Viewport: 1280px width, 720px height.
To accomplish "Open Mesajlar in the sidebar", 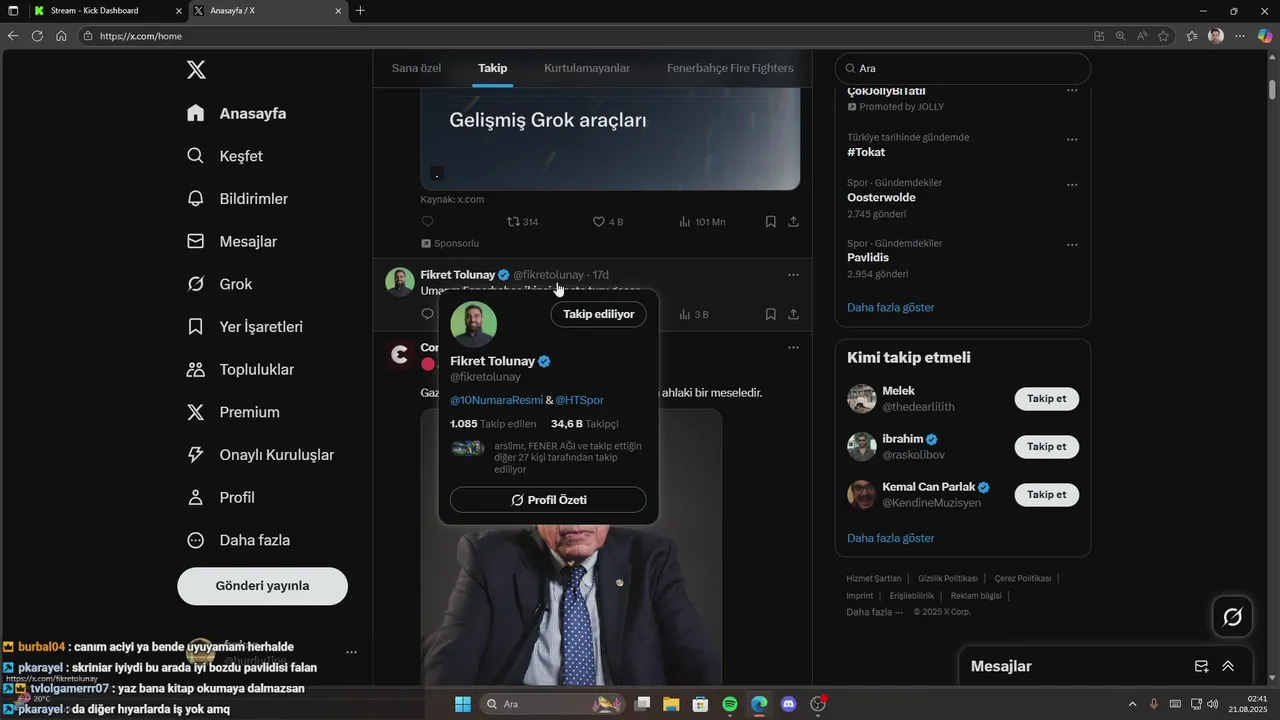I will tap(232, 242).
